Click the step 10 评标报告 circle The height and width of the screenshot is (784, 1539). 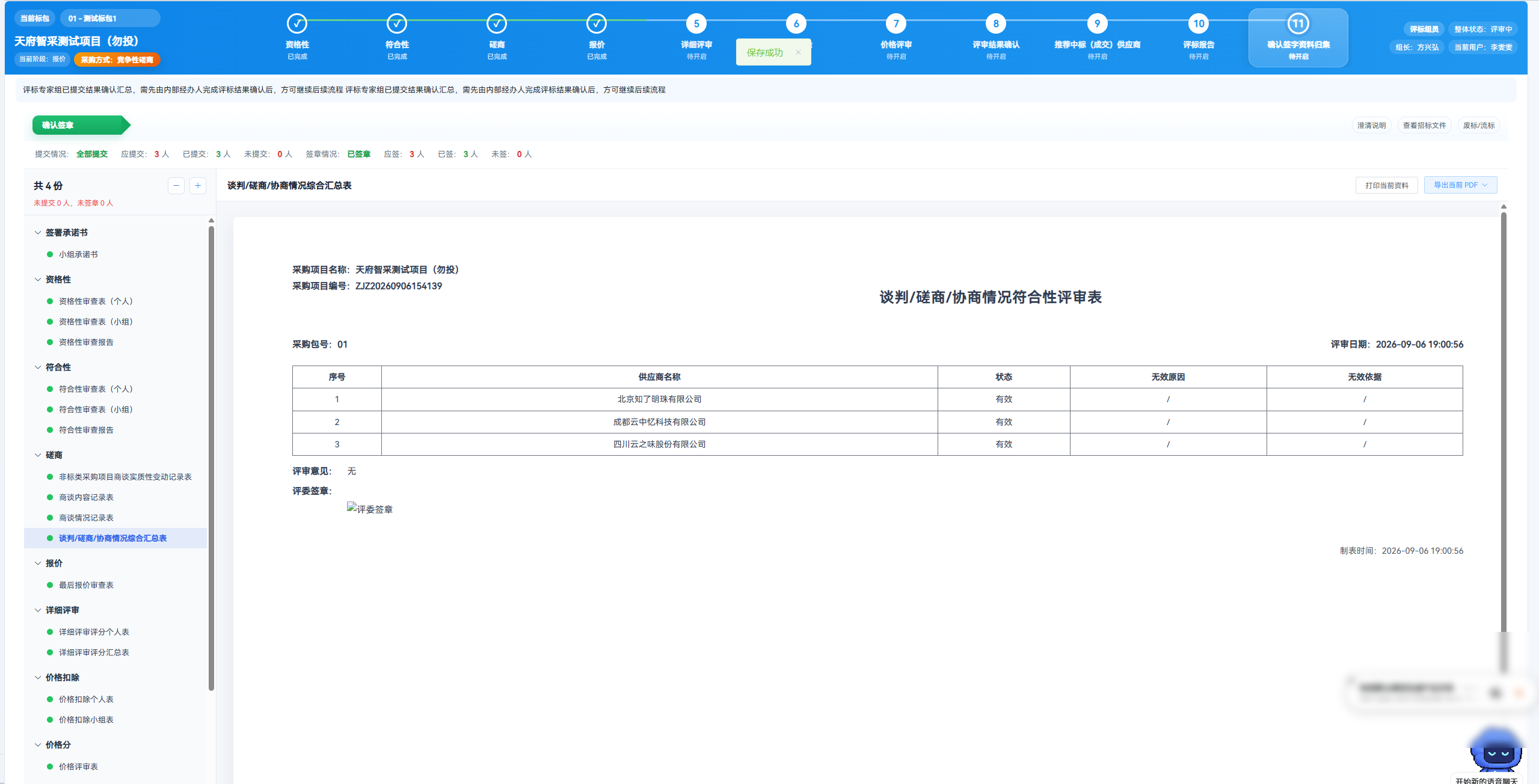[1199, 24]
